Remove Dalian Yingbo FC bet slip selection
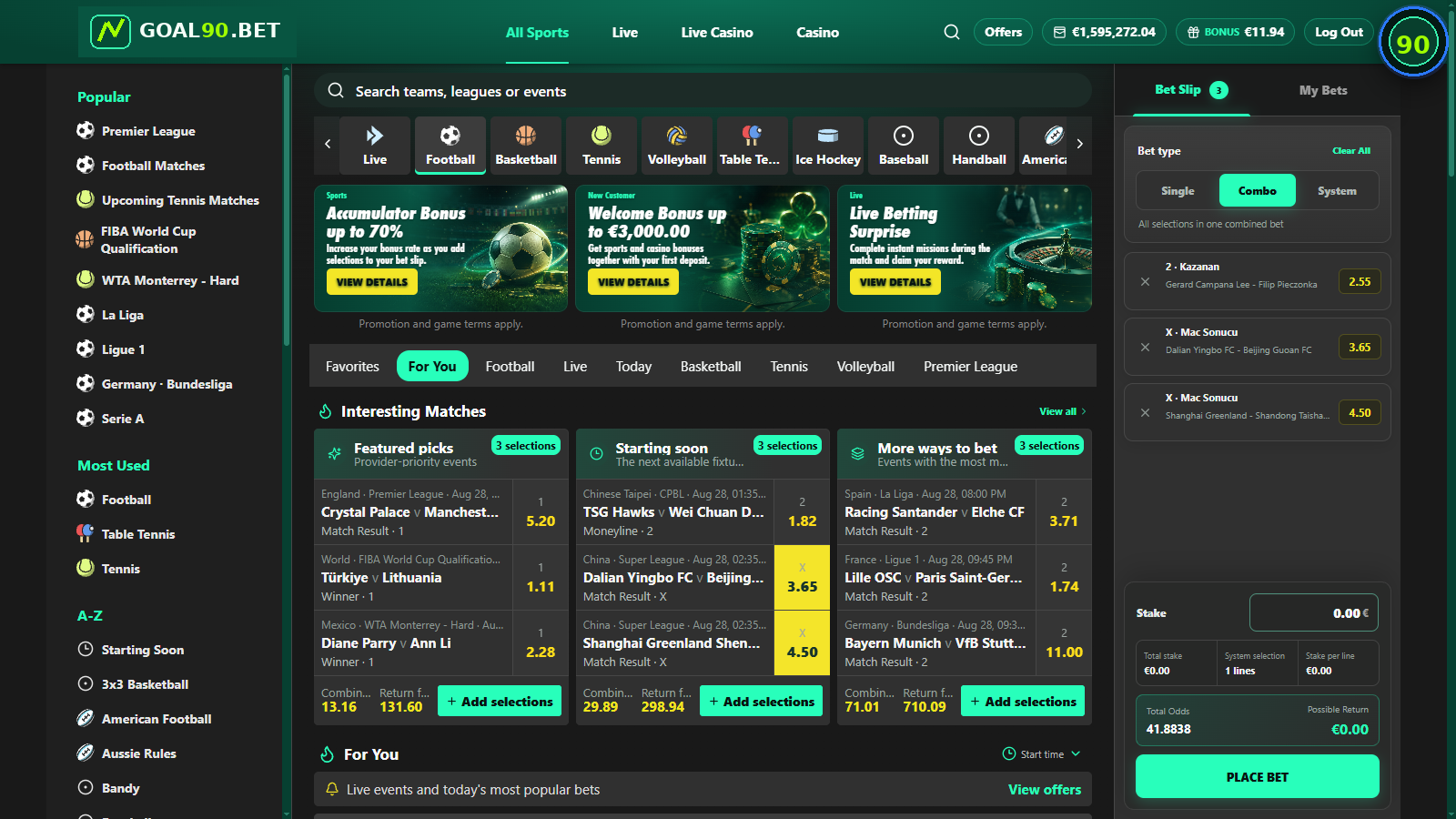 [x=1145, y=348]
